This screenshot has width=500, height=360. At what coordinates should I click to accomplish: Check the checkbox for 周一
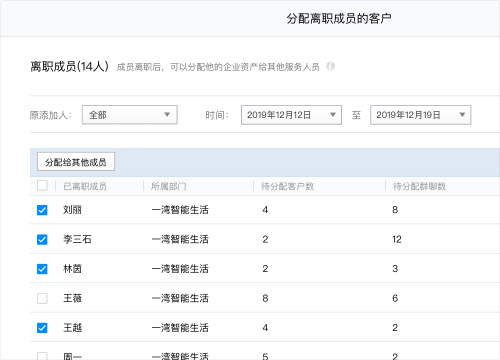[x=42, y=356]
